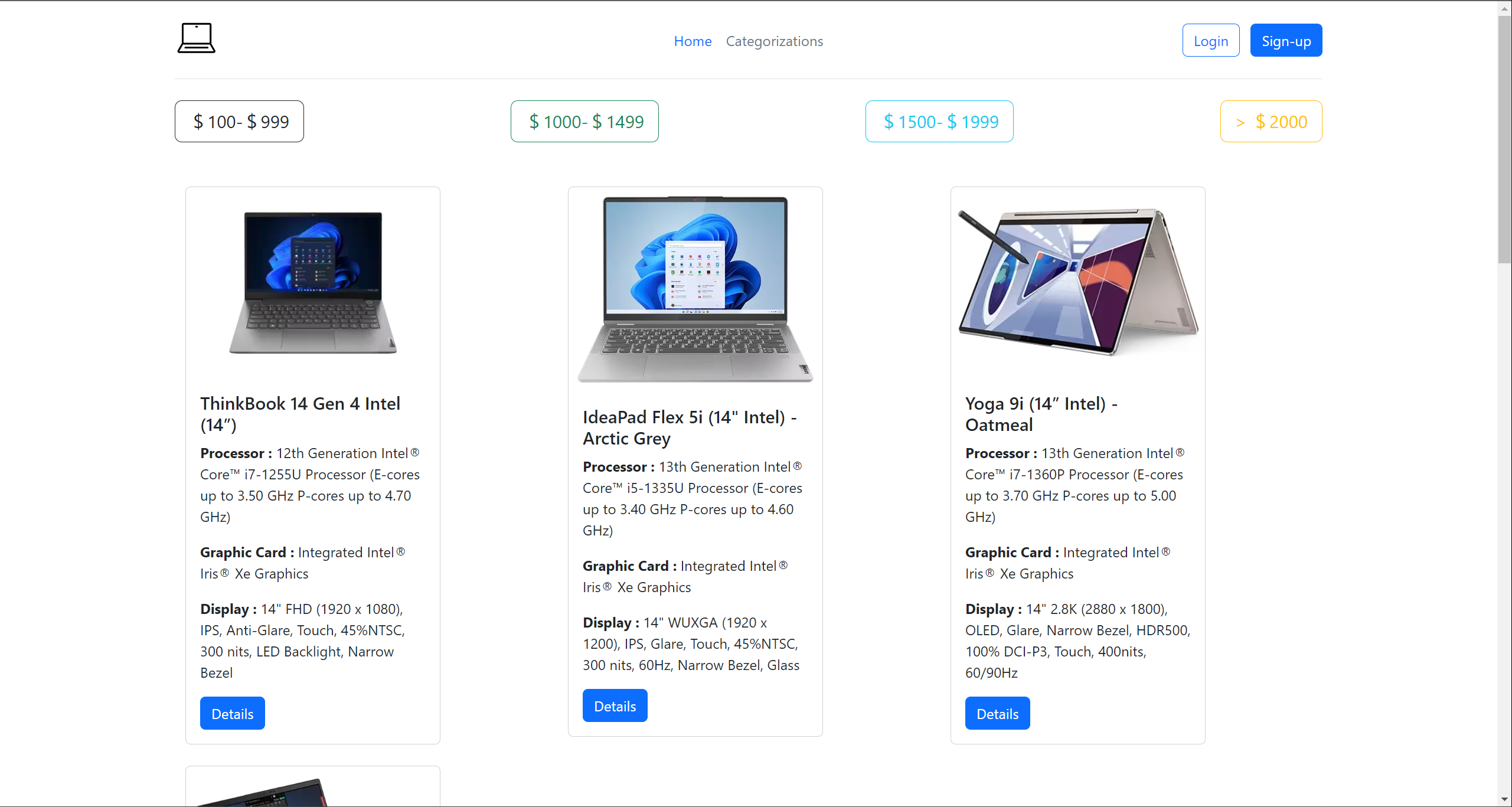
Task: View details of IdeaPad Flex 5i
Action: click(x=615, y=705)
